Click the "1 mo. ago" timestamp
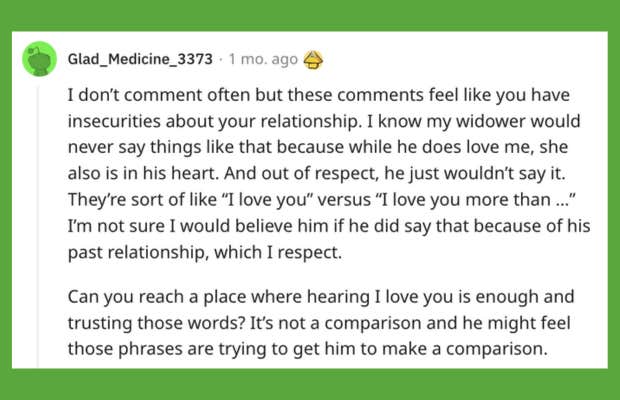The width and height of the screenshot is (620, 400). 263,60
